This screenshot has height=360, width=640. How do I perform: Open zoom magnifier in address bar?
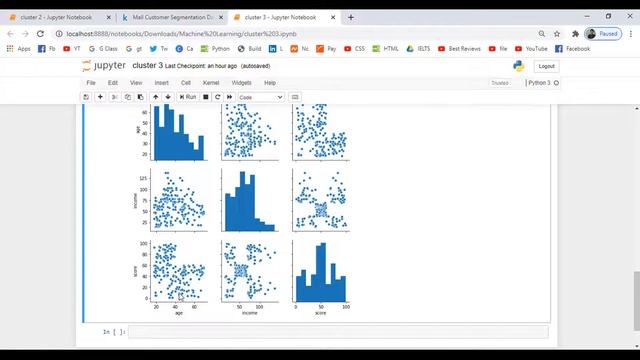pos(542,34)
